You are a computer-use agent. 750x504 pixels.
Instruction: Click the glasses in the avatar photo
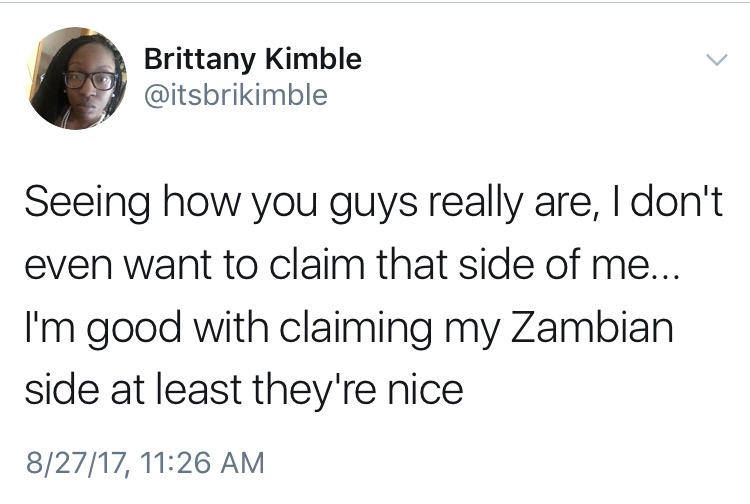(x=89, y=80)
